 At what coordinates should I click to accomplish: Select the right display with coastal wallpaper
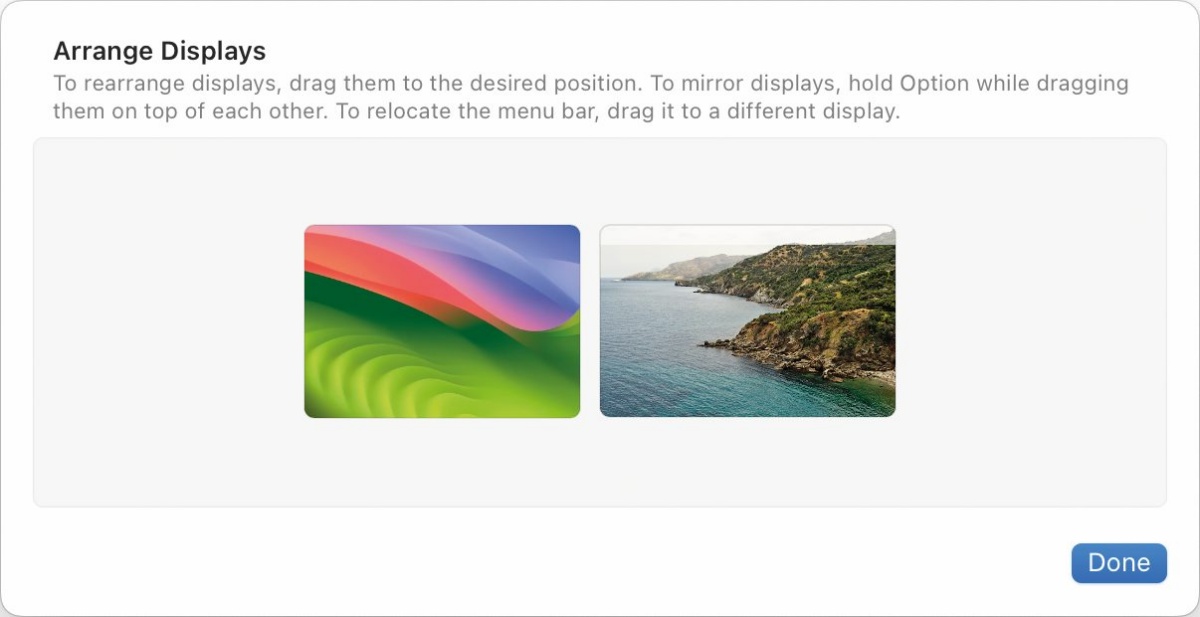(x=747, y=321)
